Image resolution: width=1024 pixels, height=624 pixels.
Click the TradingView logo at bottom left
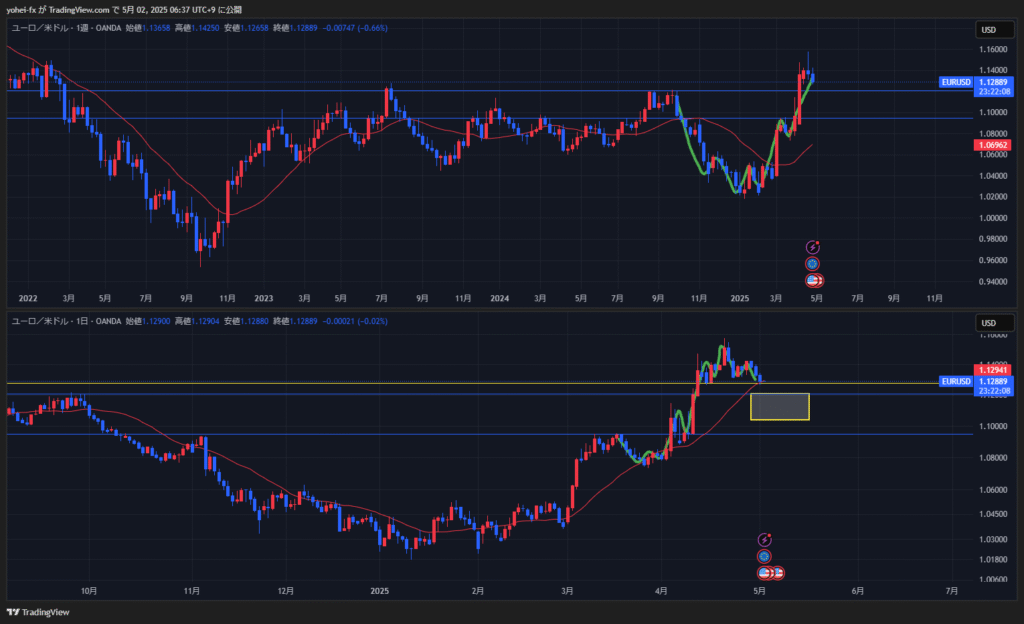pos(38,612)
